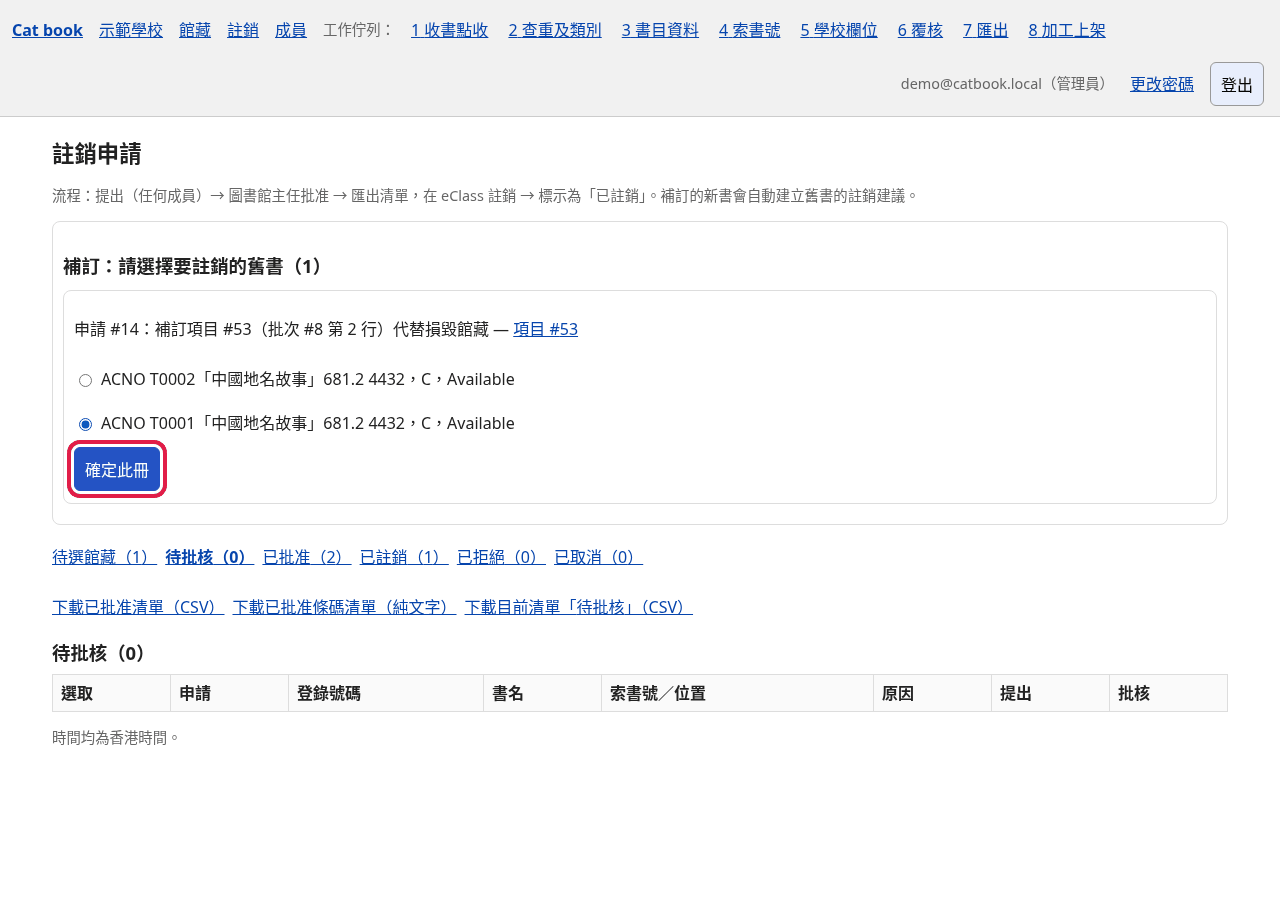This screenshot has width=1280, height=900.
Task: Go to queue step 6 覆核
Action: click(x=920, y=30)
